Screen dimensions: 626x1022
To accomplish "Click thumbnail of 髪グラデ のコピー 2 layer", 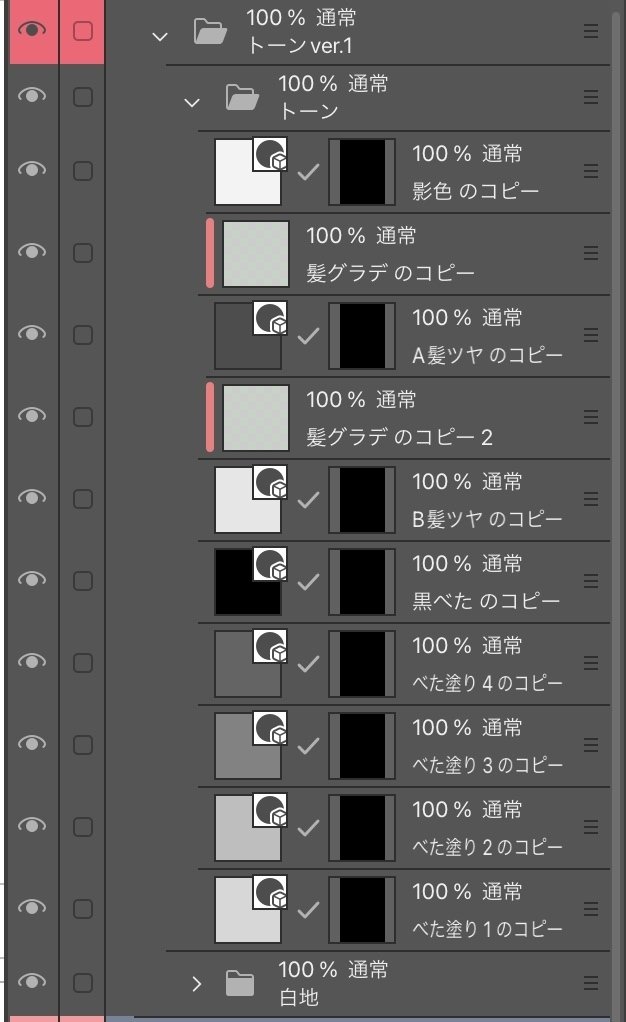I will coord(256,417).
